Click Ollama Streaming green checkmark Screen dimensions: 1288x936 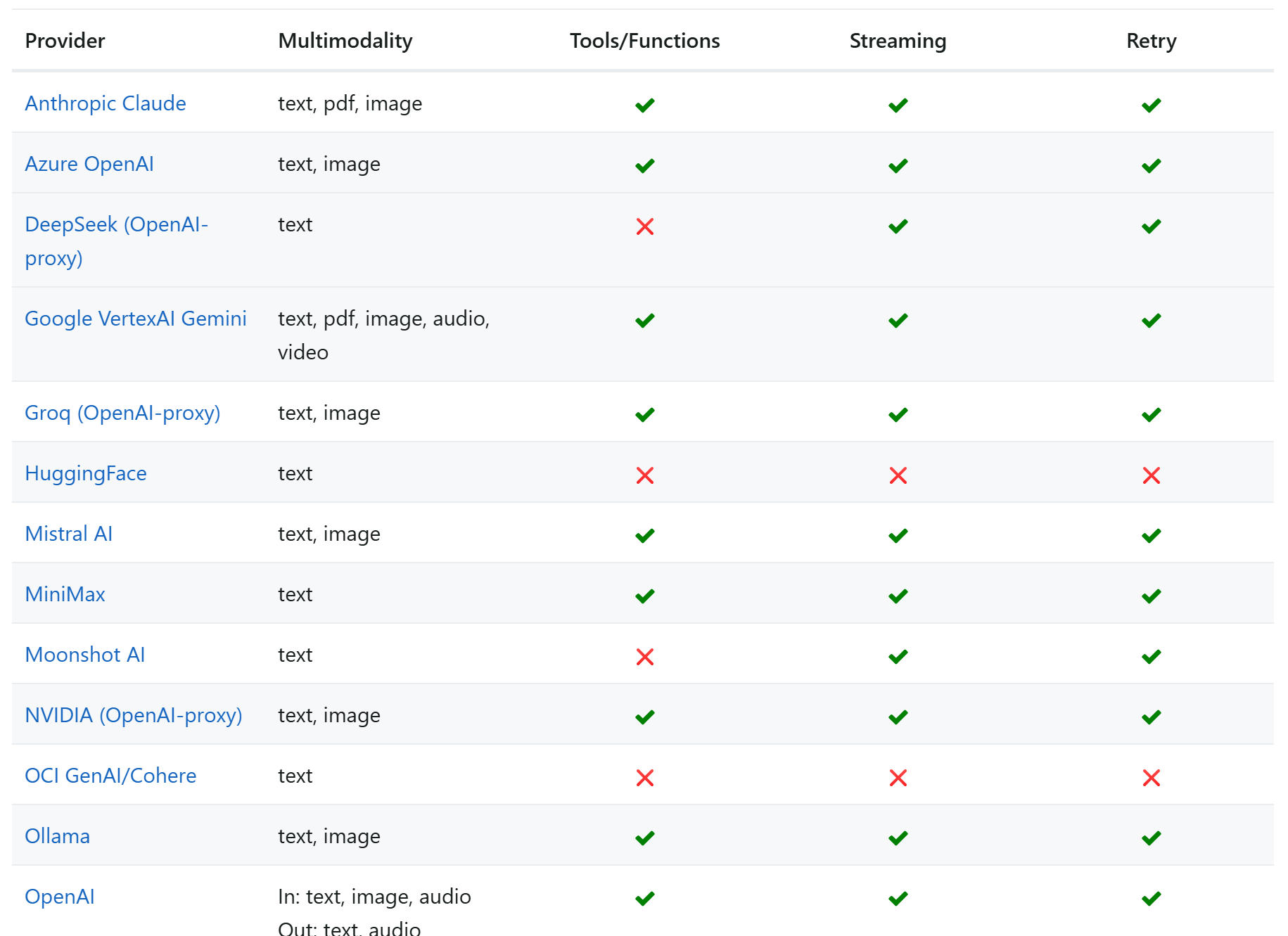898,838
